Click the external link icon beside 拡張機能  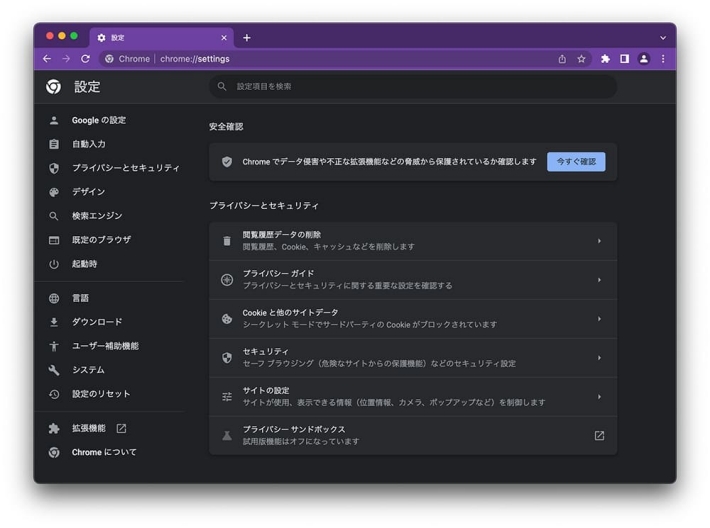(x=121, y=428)
